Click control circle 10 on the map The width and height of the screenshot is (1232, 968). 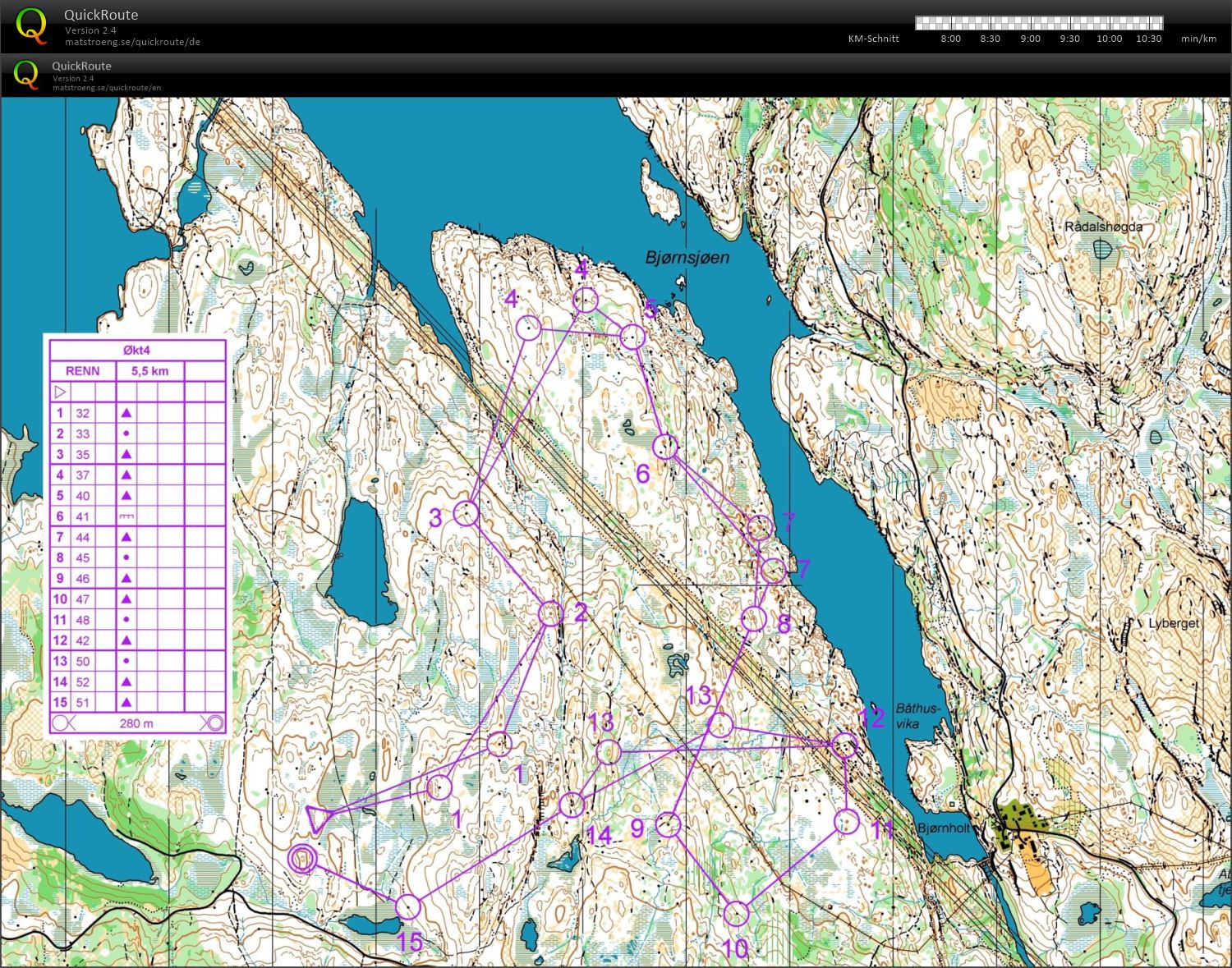click(737, 914)
